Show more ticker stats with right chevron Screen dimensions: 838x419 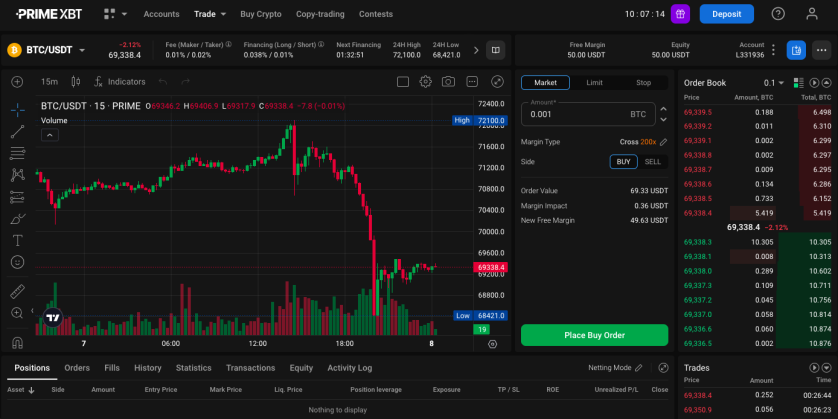pos(476,50)
